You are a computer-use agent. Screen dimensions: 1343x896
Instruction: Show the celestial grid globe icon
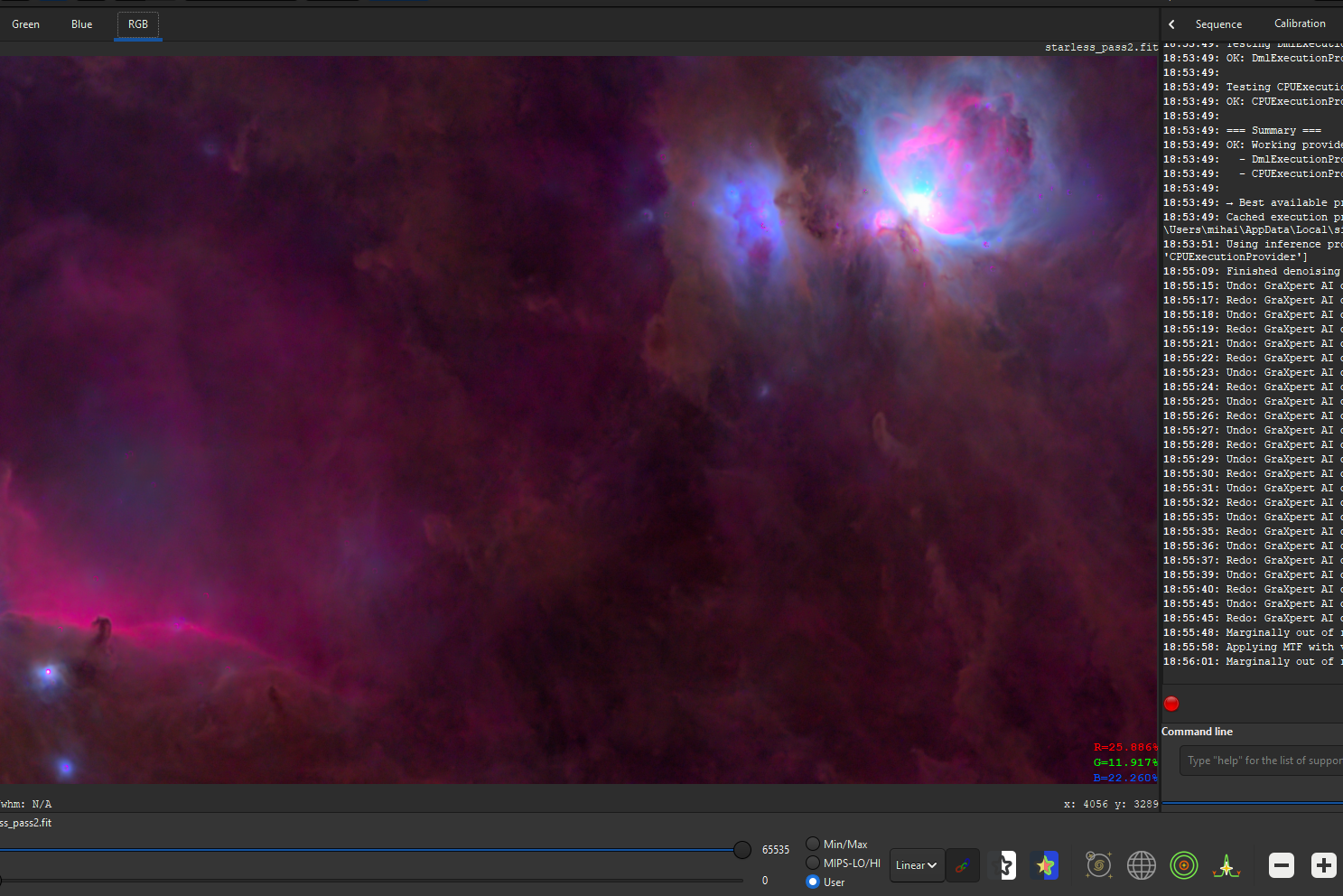point(1142,865)
